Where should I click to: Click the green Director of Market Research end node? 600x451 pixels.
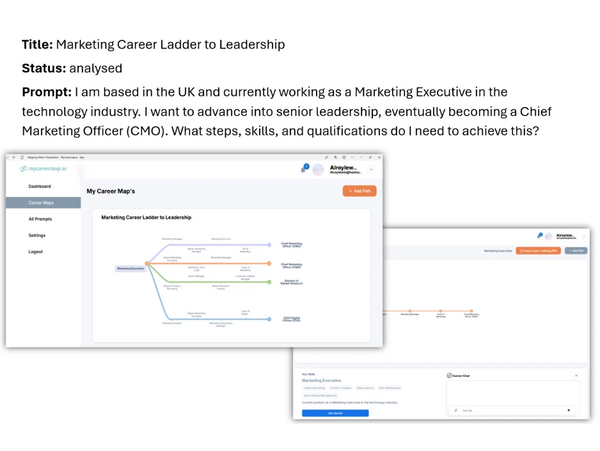269,282
